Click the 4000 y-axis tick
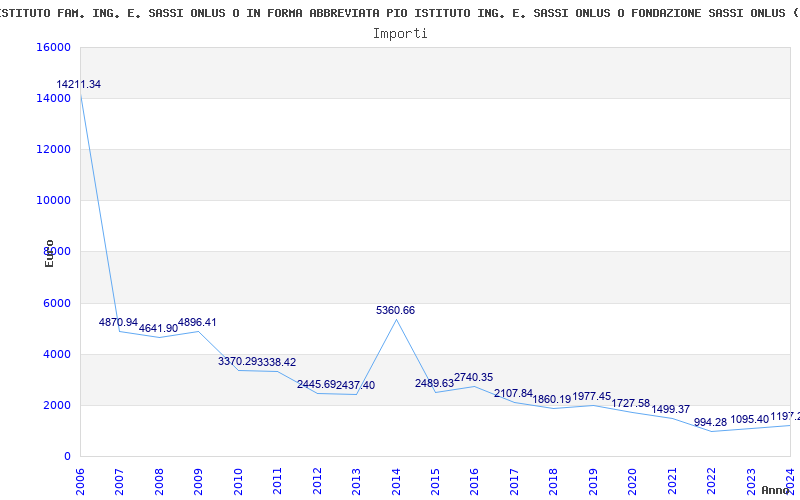The image size is (800, 500). point(57,354)
